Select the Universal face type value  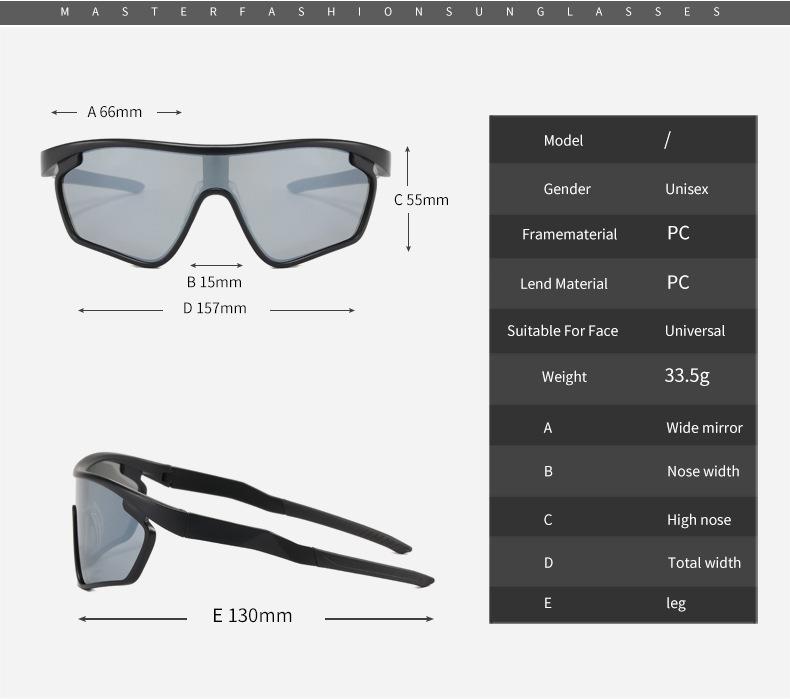pyautogui.click(x=694, y=331)
